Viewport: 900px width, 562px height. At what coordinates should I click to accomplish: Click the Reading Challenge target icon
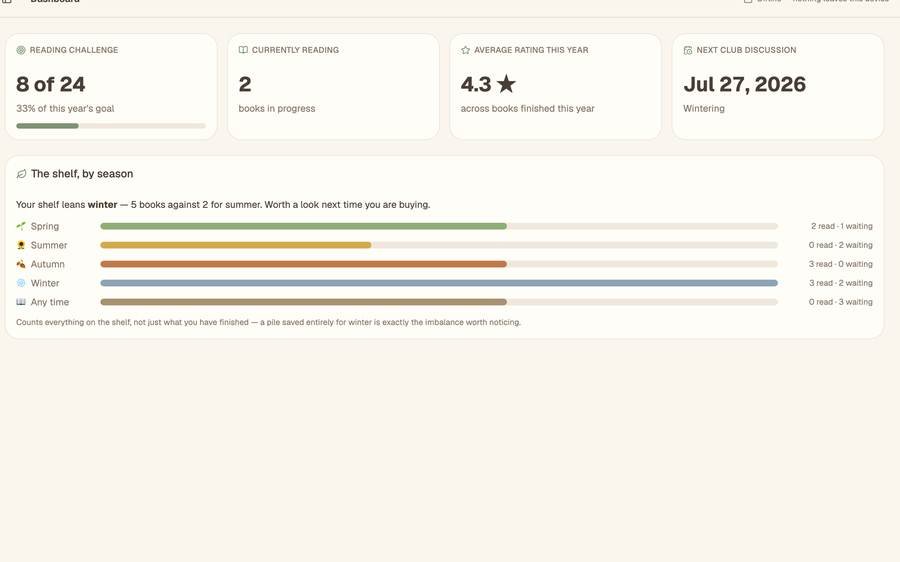21,50
